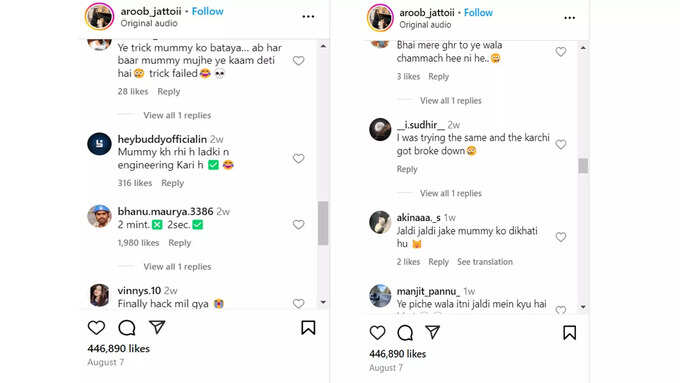Follow aroob_jattoii in left panel
The width and height of the screenshot is (680, 383).
(208, 11)
